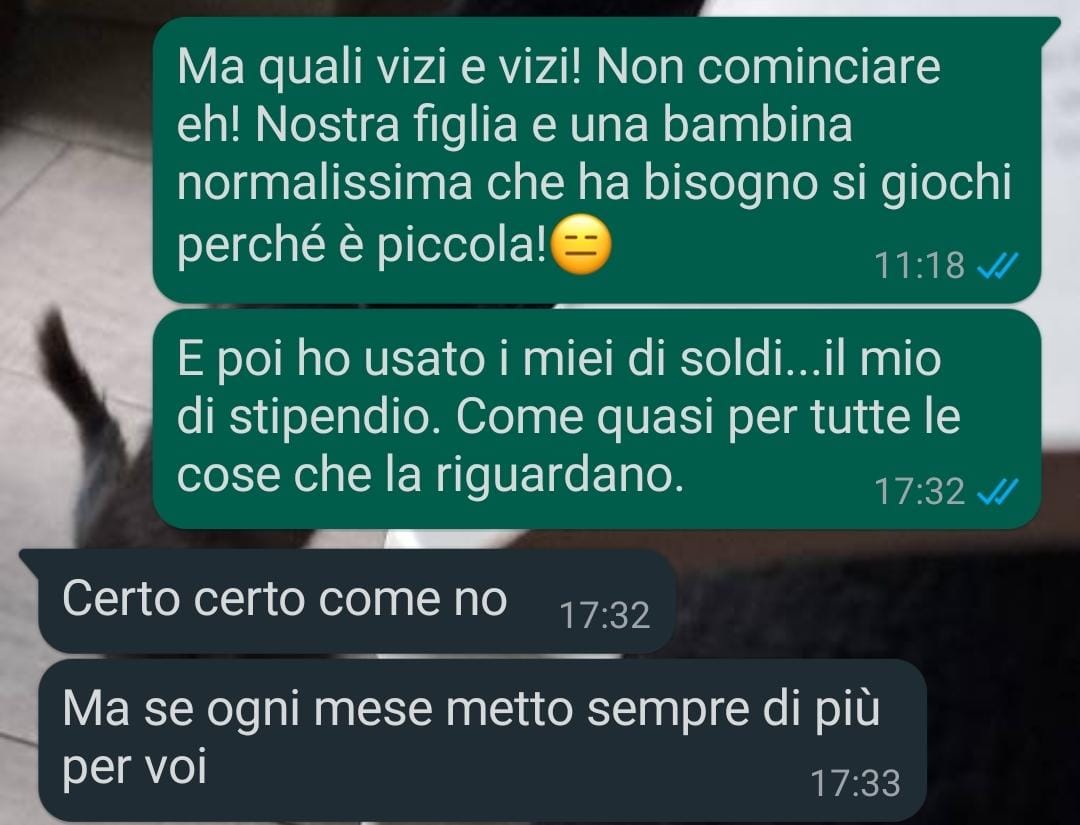The width and height of the screenshot is (1080, 825).
Task: Click the 17:33 timestamp
Action: (855, 783)
